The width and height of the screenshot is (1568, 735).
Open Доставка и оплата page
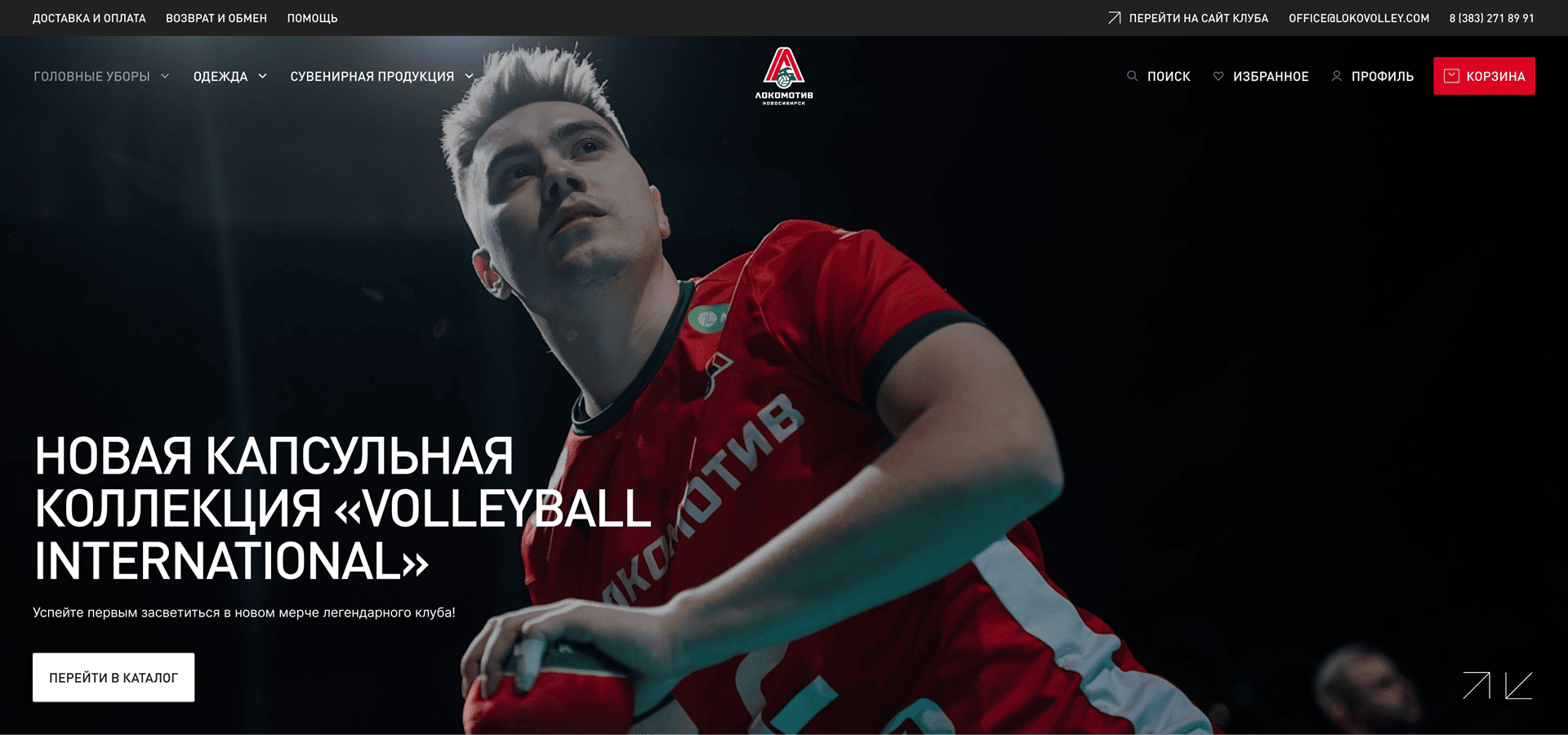[x=89, y=18]
